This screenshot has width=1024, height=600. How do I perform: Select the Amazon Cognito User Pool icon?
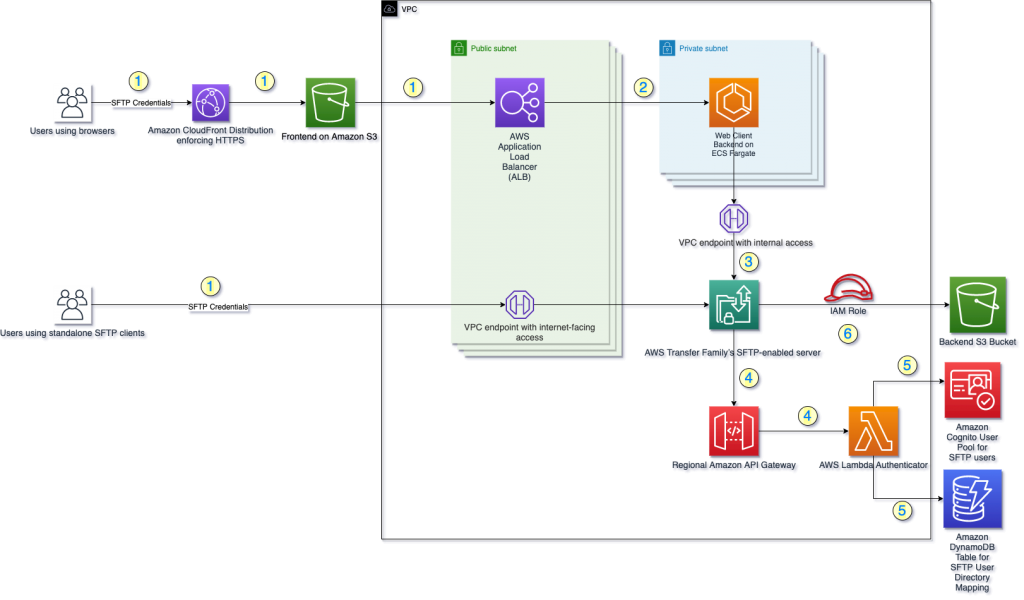pos(974,390)
